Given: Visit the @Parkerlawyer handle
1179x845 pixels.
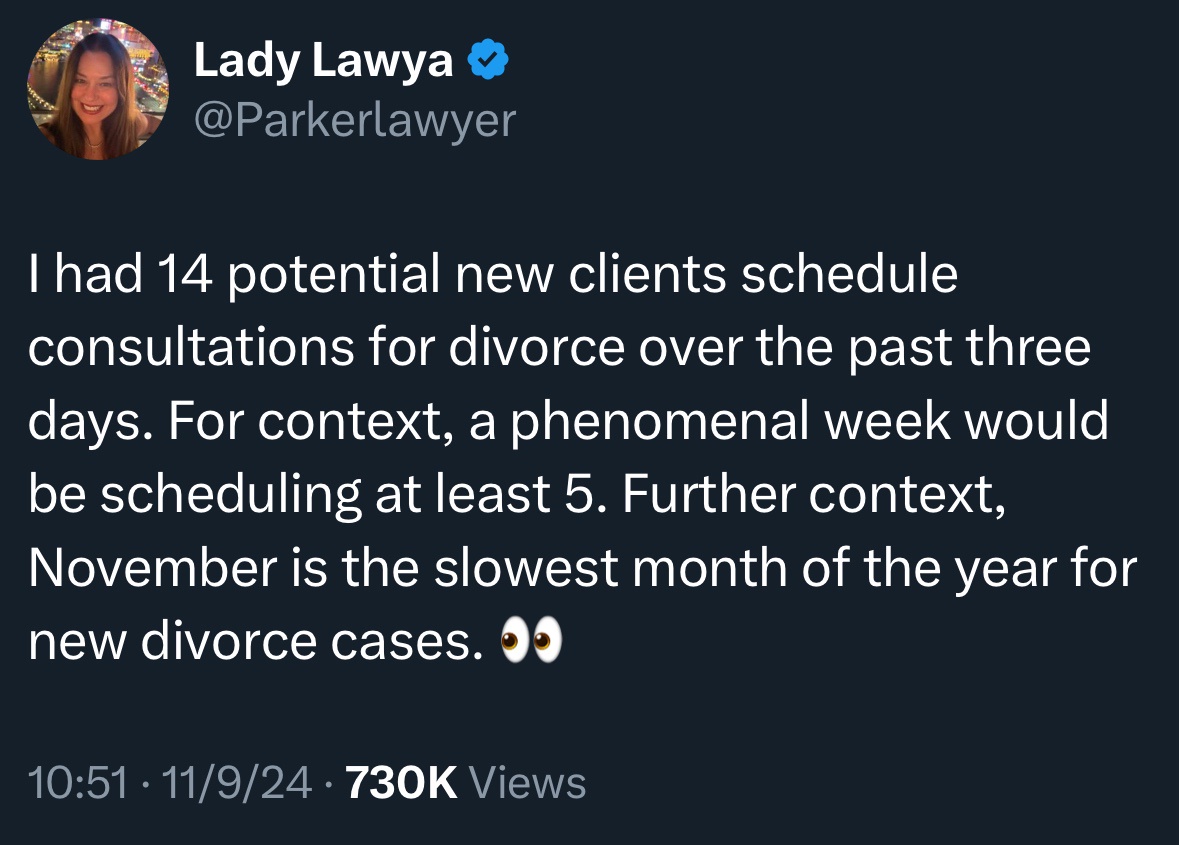Looking at the screenshot, I should pyautogui.click(x=355, y=120).
